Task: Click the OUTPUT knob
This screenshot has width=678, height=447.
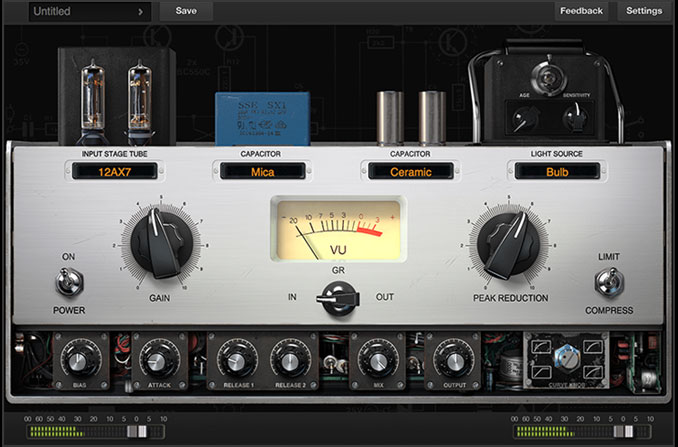Action: (454, 361)
